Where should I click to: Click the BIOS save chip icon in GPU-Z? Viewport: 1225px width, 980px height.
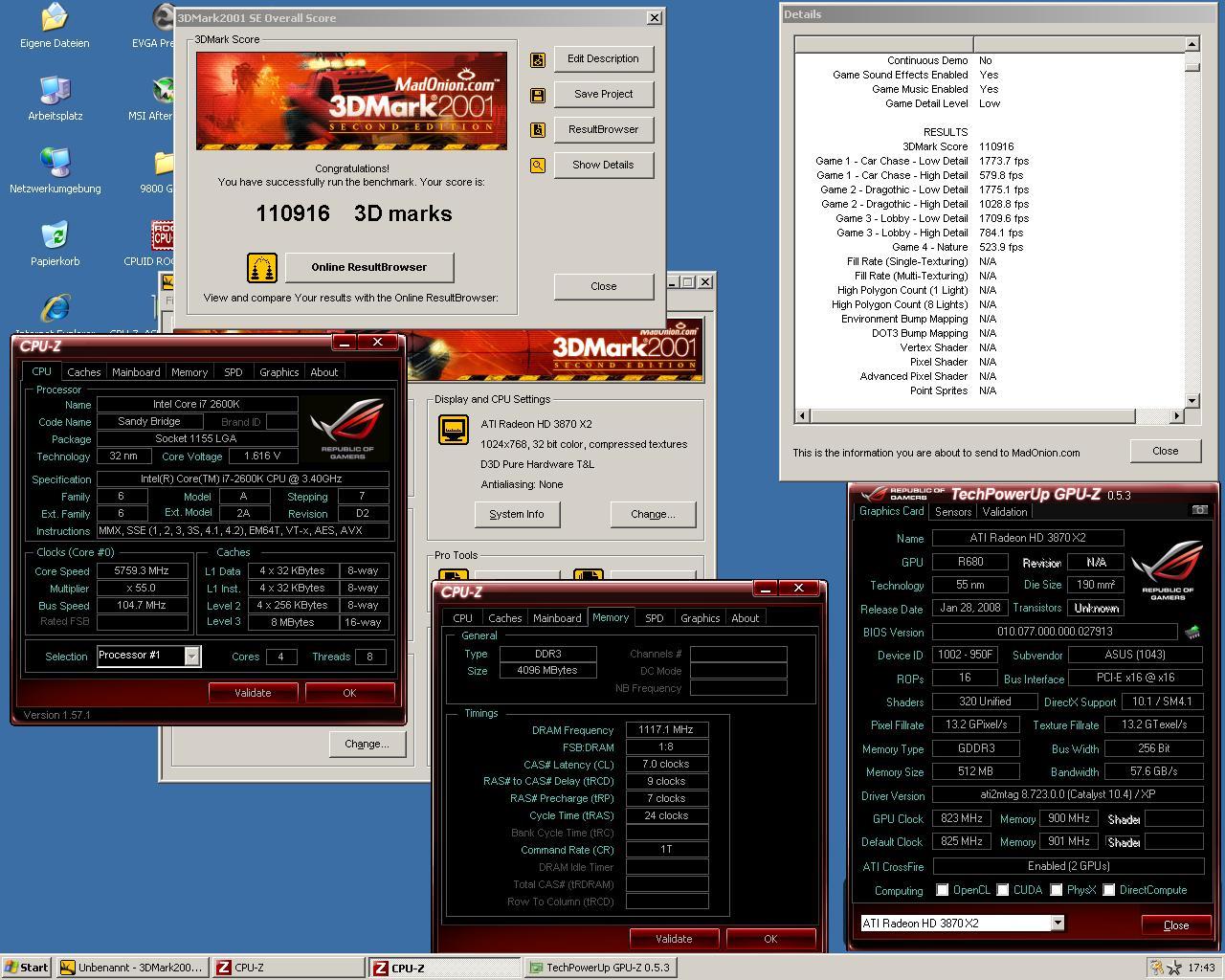1192,632
